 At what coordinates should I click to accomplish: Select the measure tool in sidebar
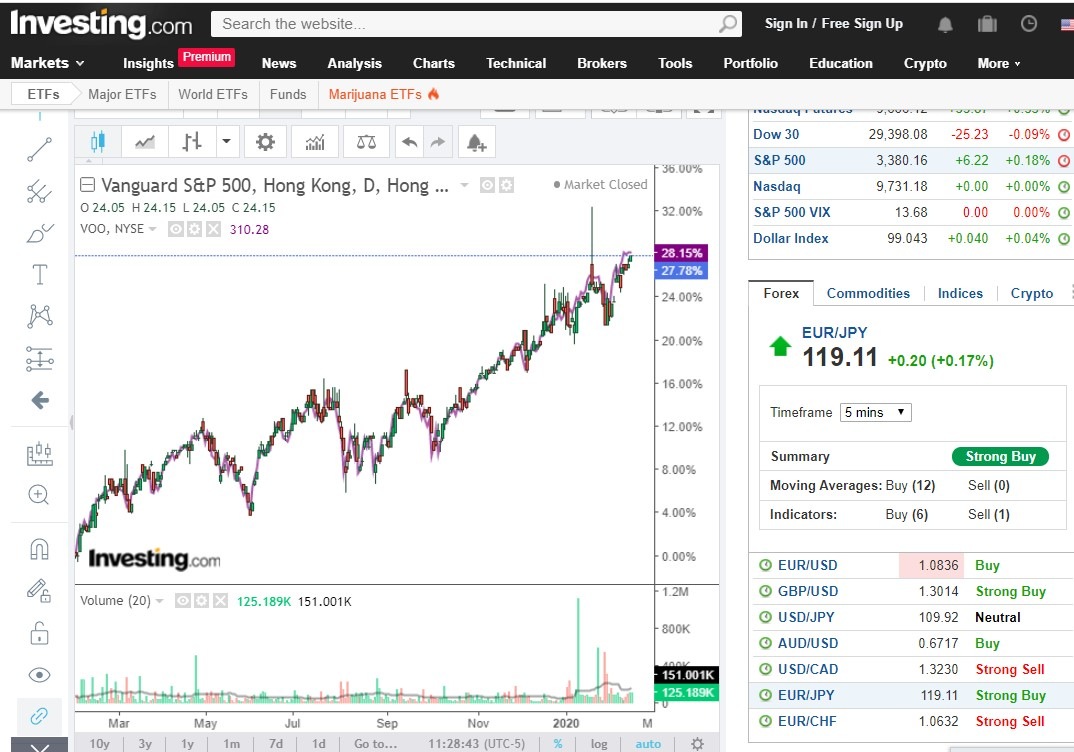tap(40, 453)
